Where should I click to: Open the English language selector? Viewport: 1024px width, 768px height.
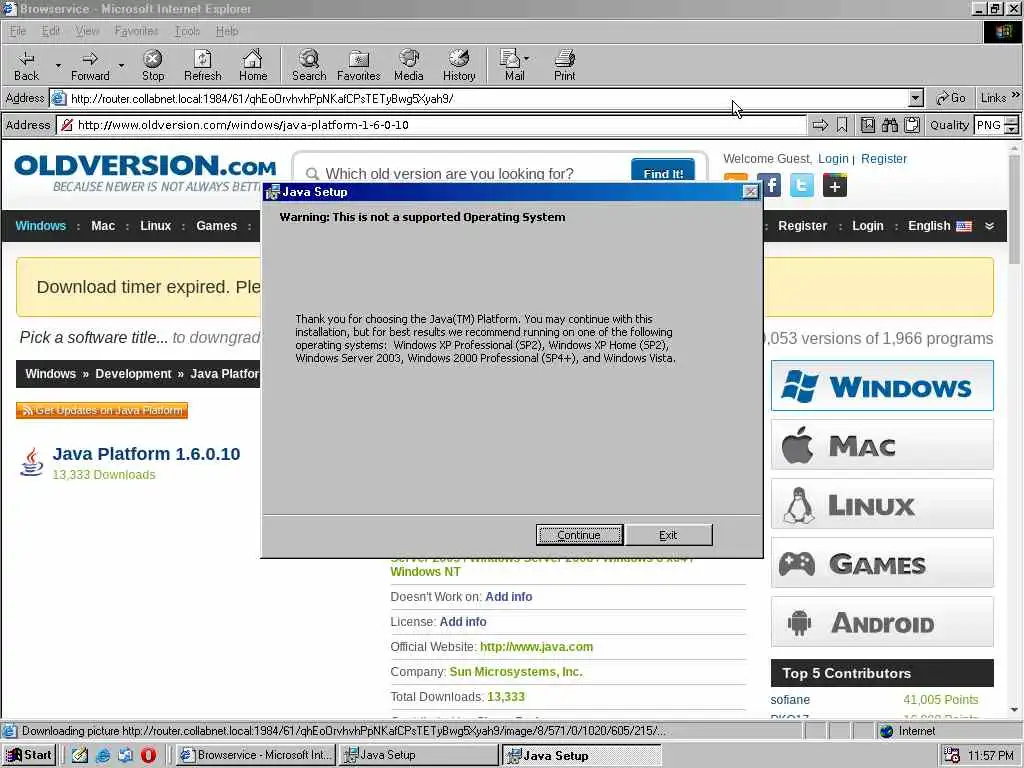tap(940, 226)
